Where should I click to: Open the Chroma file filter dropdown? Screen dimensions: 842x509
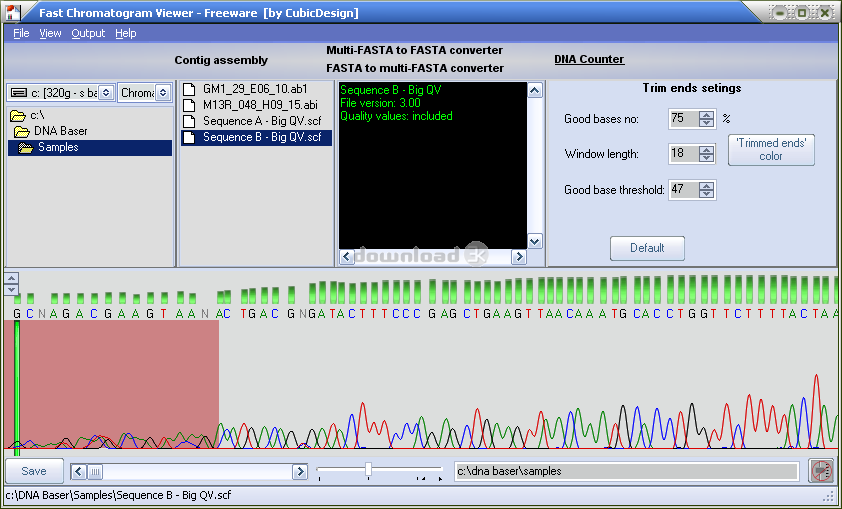coord(163,93)
